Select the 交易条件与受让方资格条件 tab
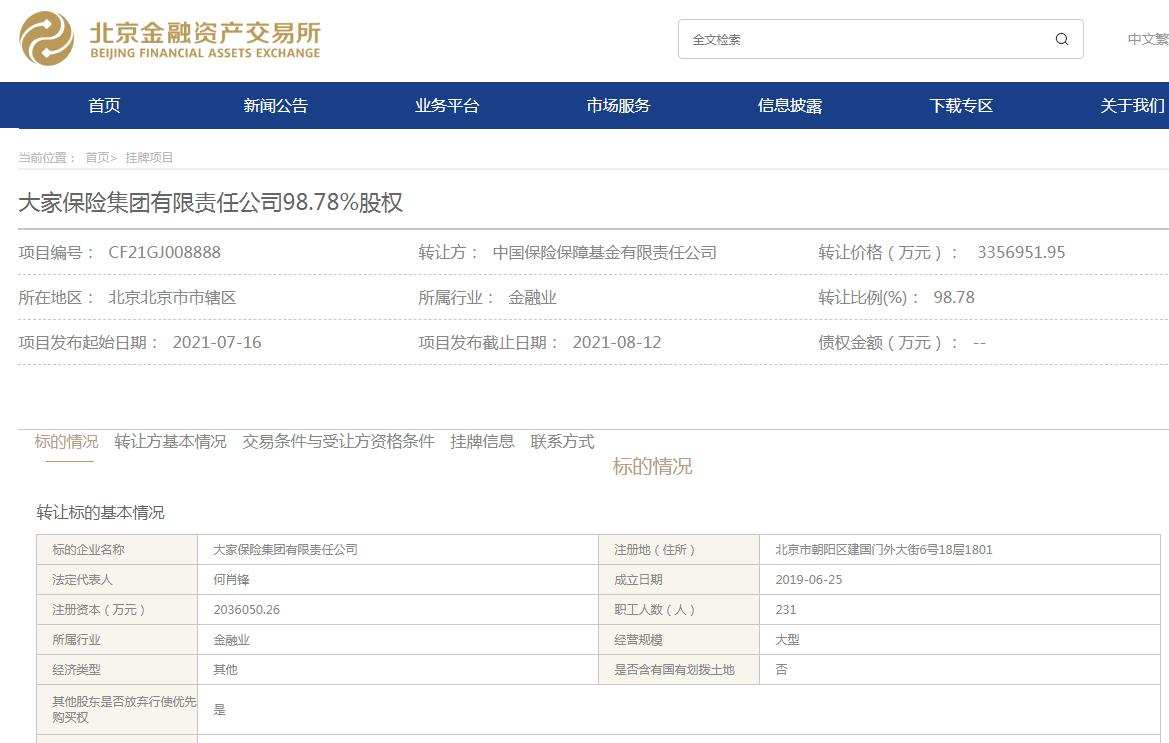Image resolution: width=1169 pixels, height=743 pixels. (338, 441)
